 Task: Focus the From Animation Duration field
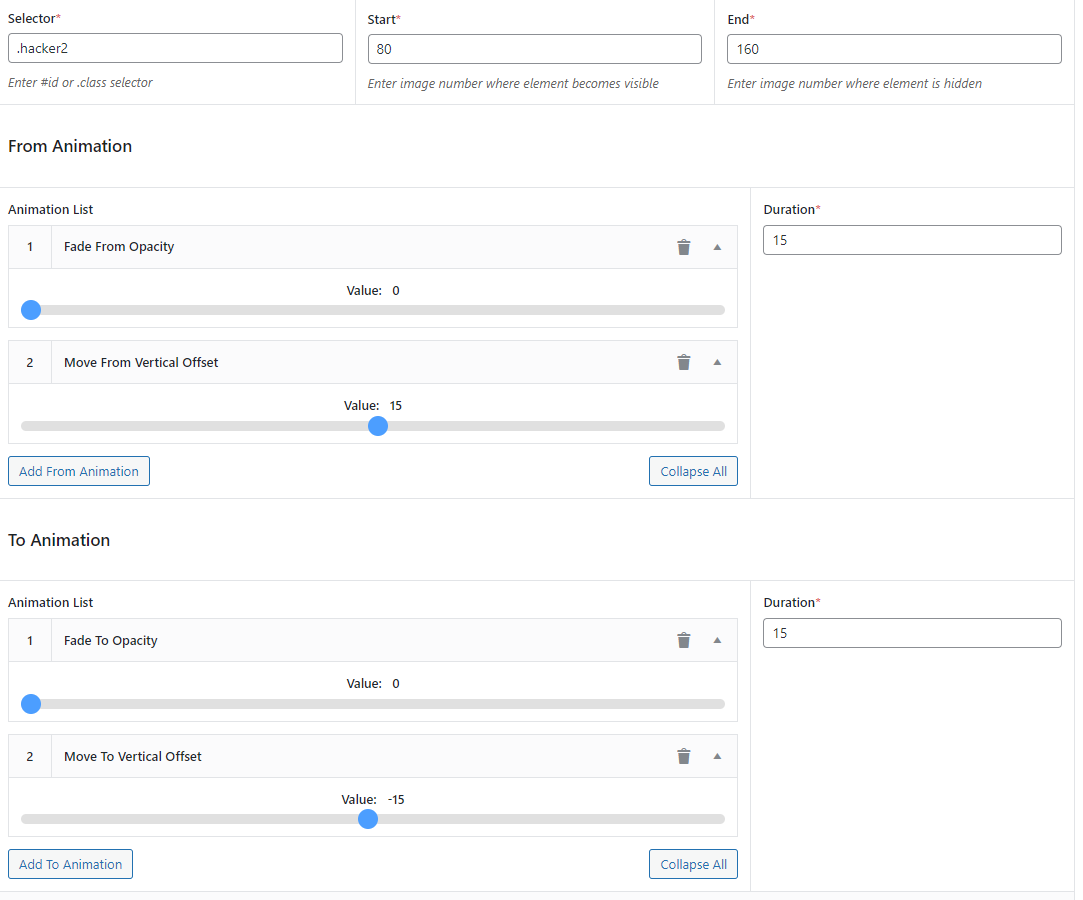912,240
